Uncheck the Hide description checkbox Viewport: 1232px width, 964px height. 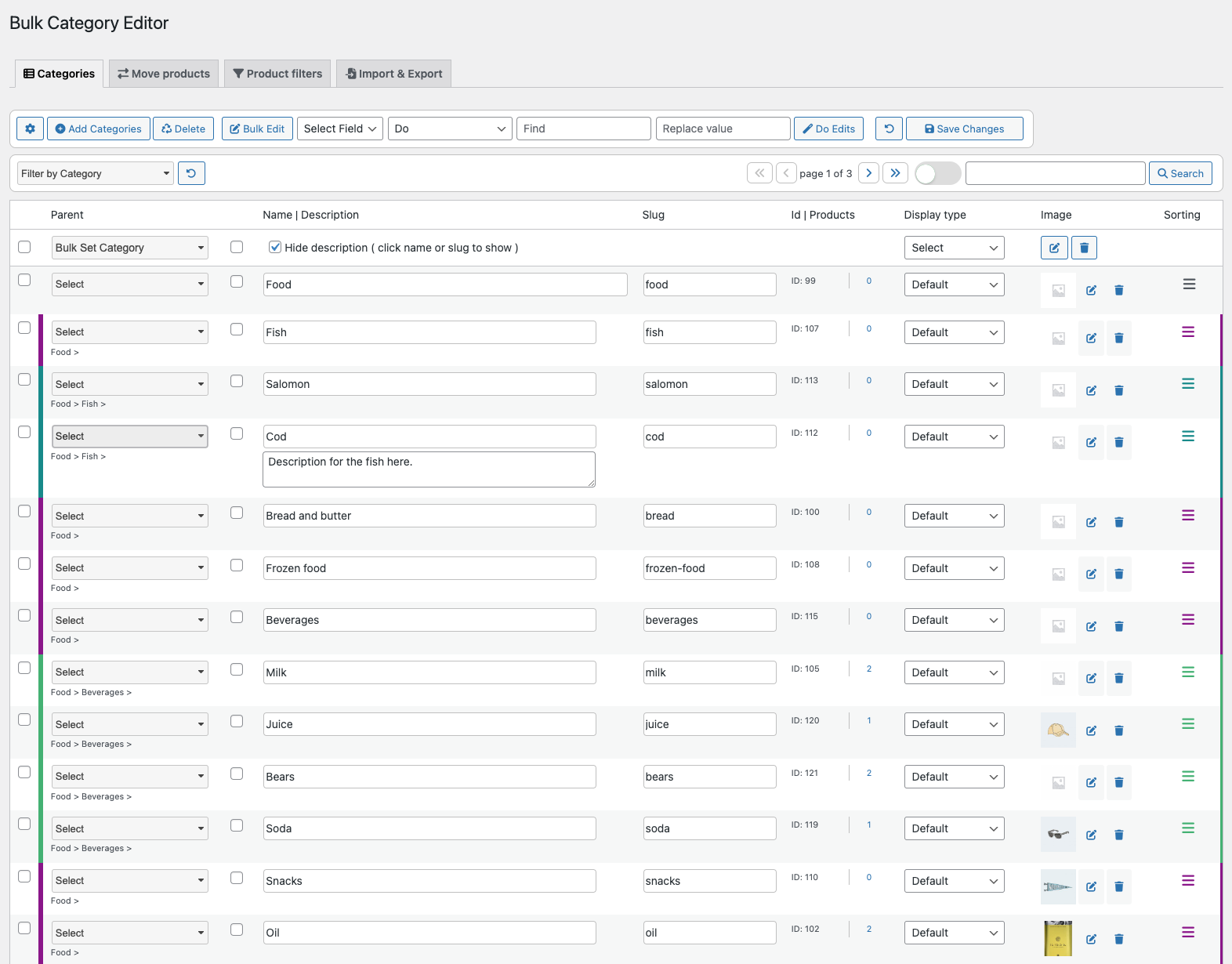[275, 248]
